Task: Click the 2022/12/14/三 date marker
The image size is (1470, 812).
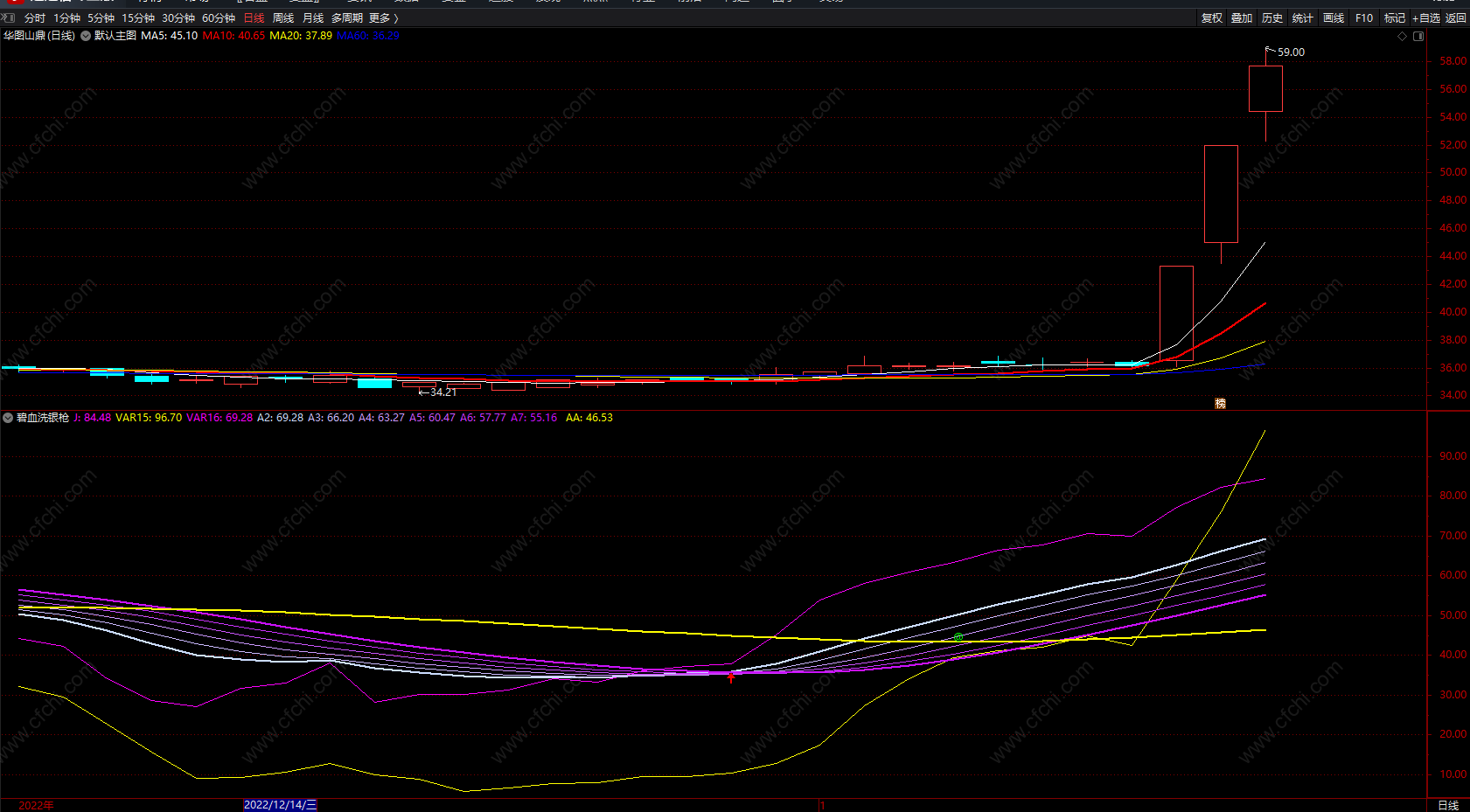Action: pos(280,805)
